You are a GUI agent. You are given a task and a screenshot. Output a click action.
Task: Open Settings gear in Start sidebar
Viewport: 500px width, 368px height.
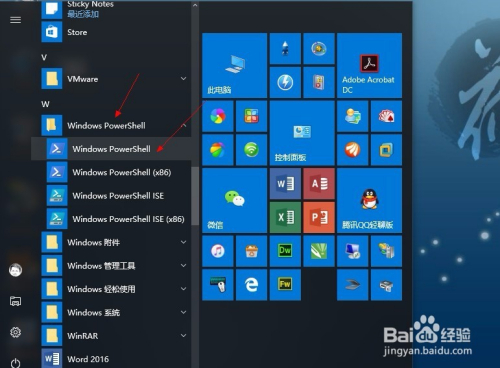15,332
